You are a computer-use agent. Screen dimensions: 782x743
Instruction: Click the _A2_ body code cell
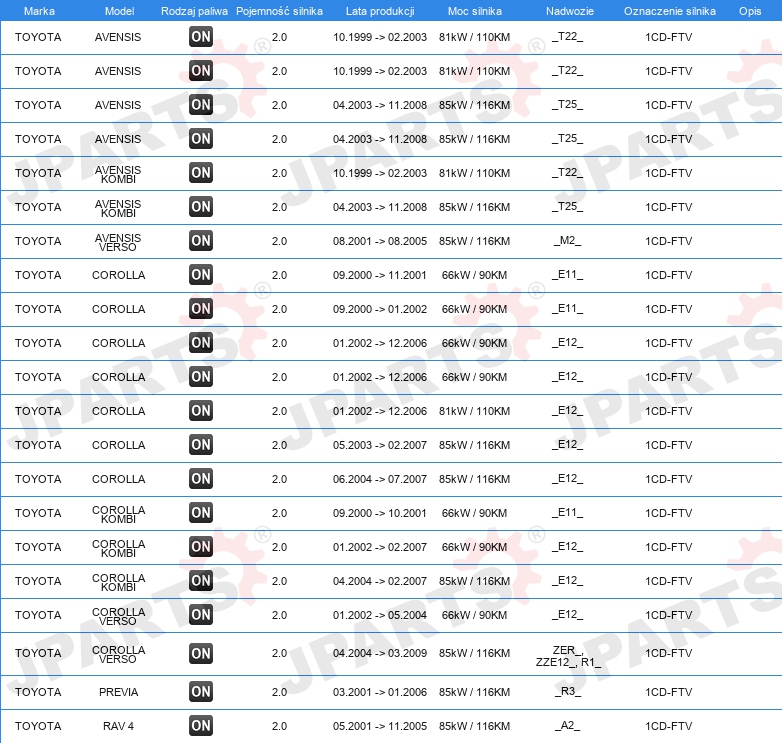[568, 726]
